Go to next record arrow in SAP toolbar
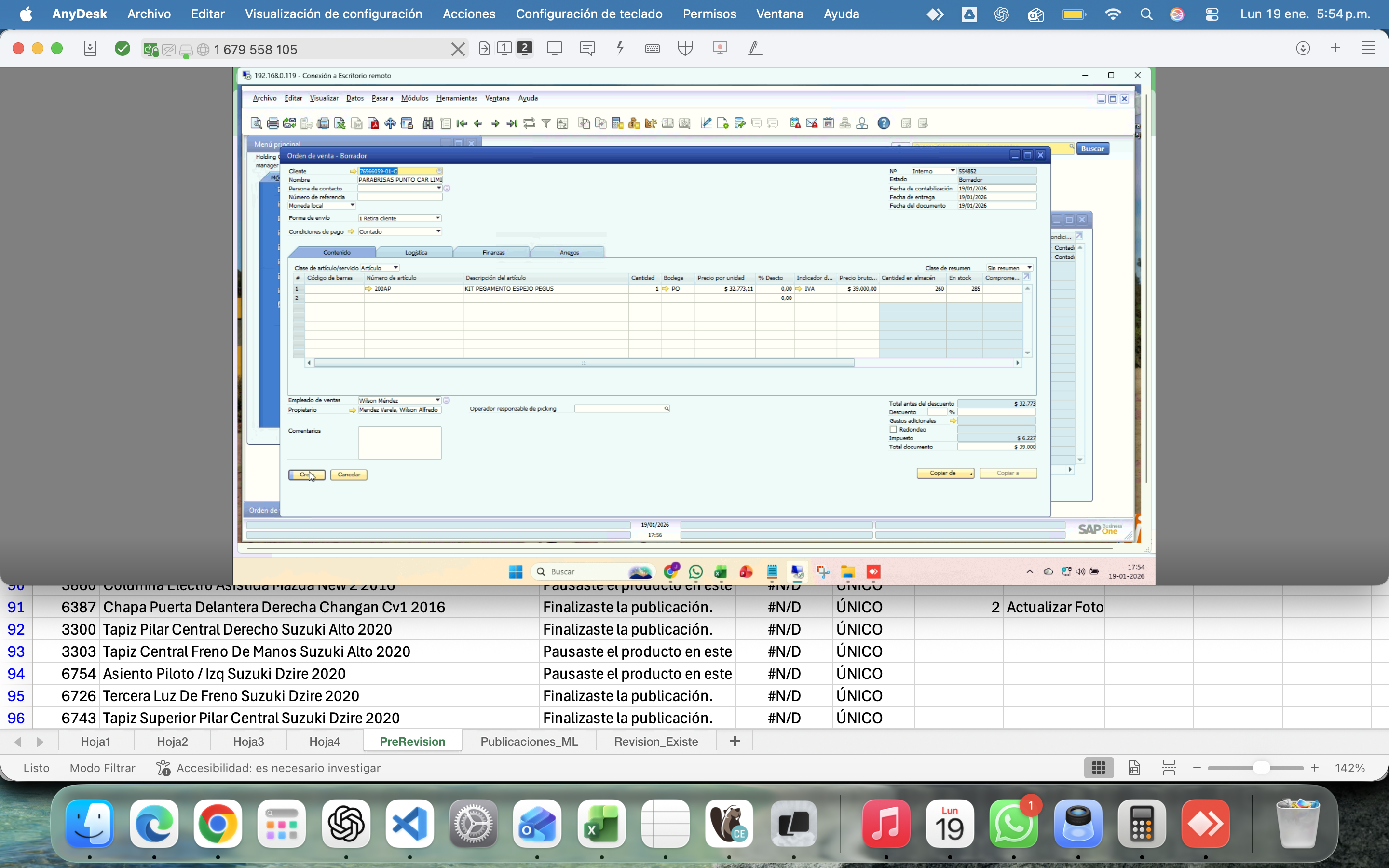The image size is (1389, 868). [x=495, y=123]
